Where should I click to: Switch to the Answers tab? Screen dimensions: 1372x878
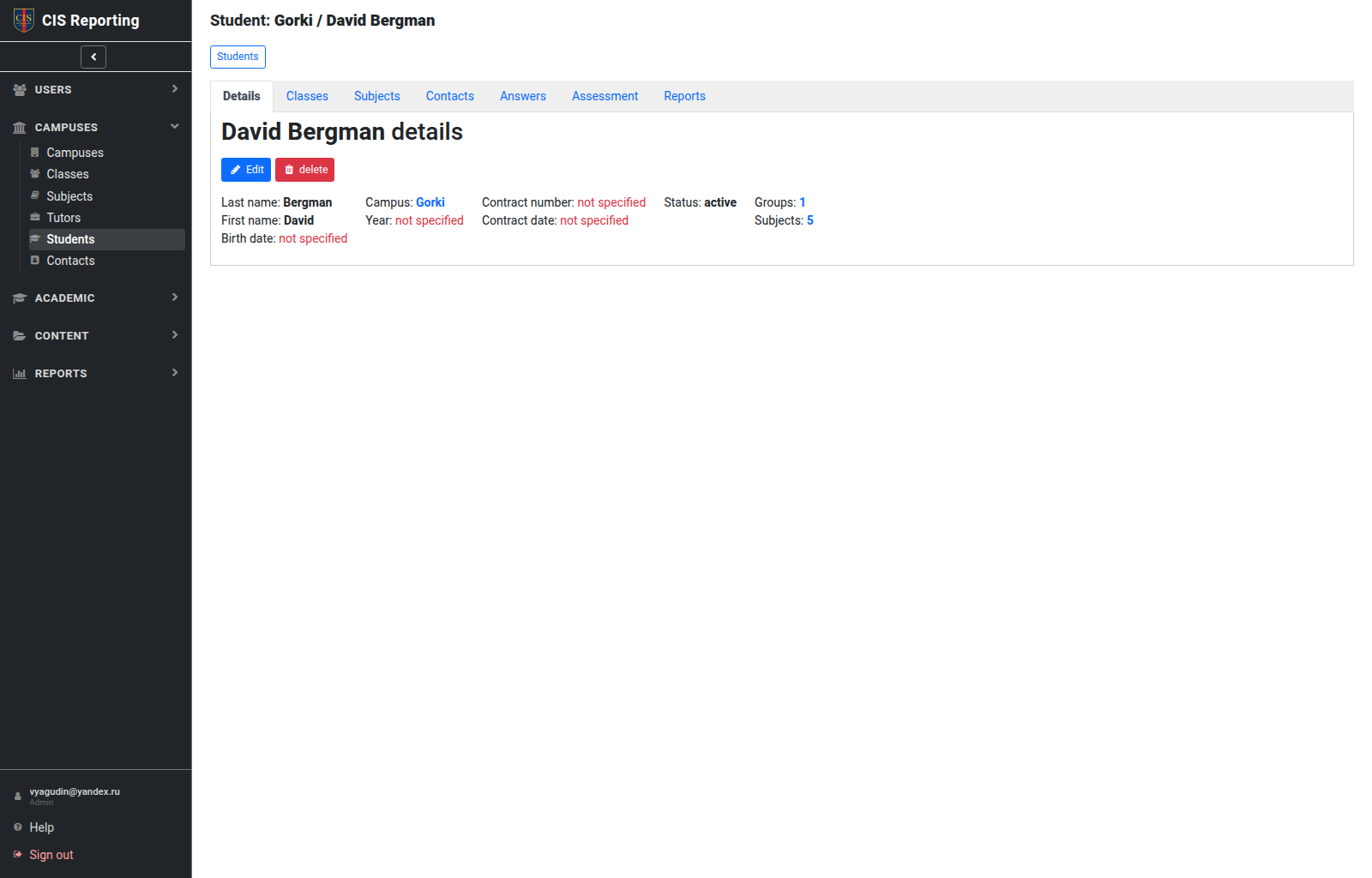coord(523,96)
